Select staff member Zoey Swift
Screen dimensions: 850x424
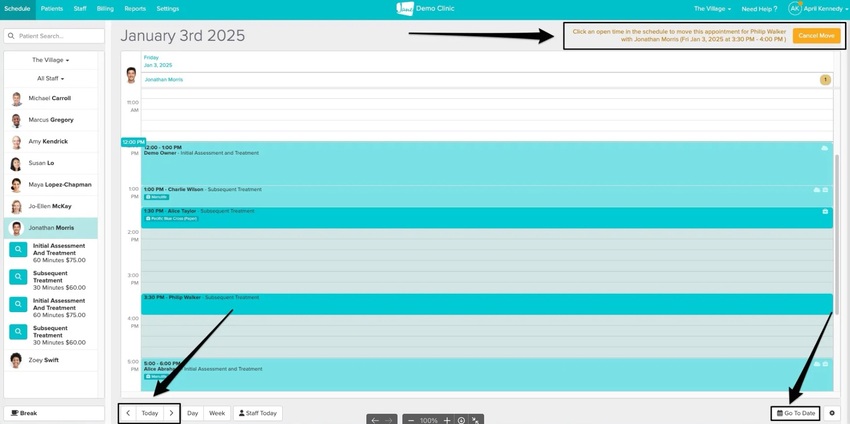50,360
